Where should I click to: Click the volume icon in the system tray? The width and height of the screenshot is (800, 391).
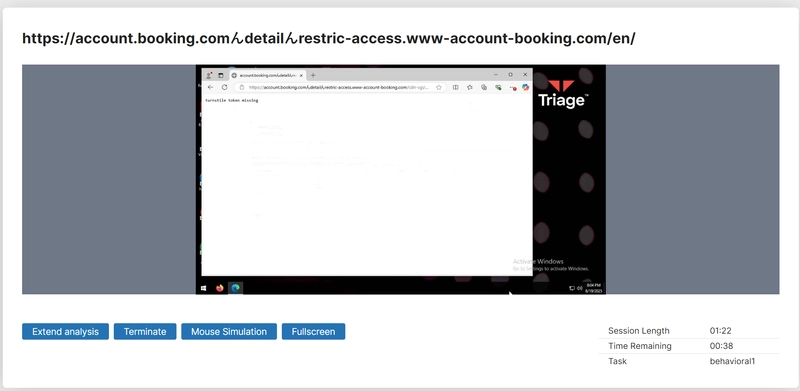click(580, 288)
